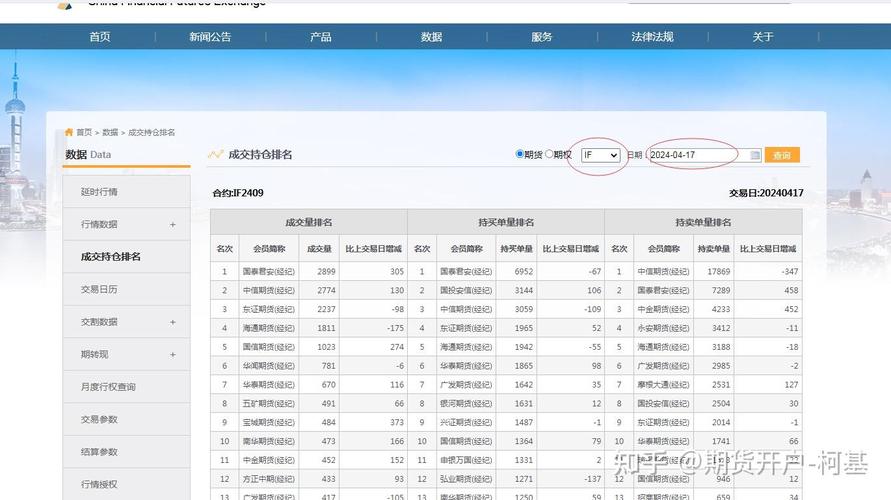Click volume value 2237 for 东证期货
This screenshot has height=500, width=891.
326,309
